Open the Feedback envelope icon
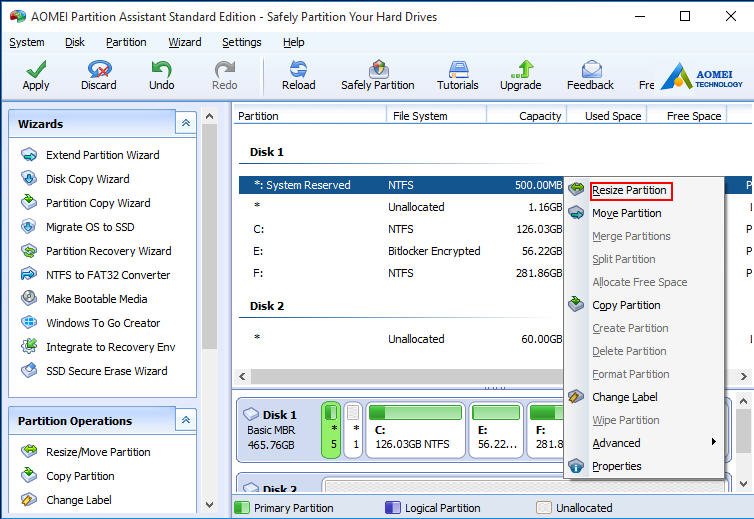Image resolution: width=754 pixels, height=519 pixels. (x=591, y=69)
